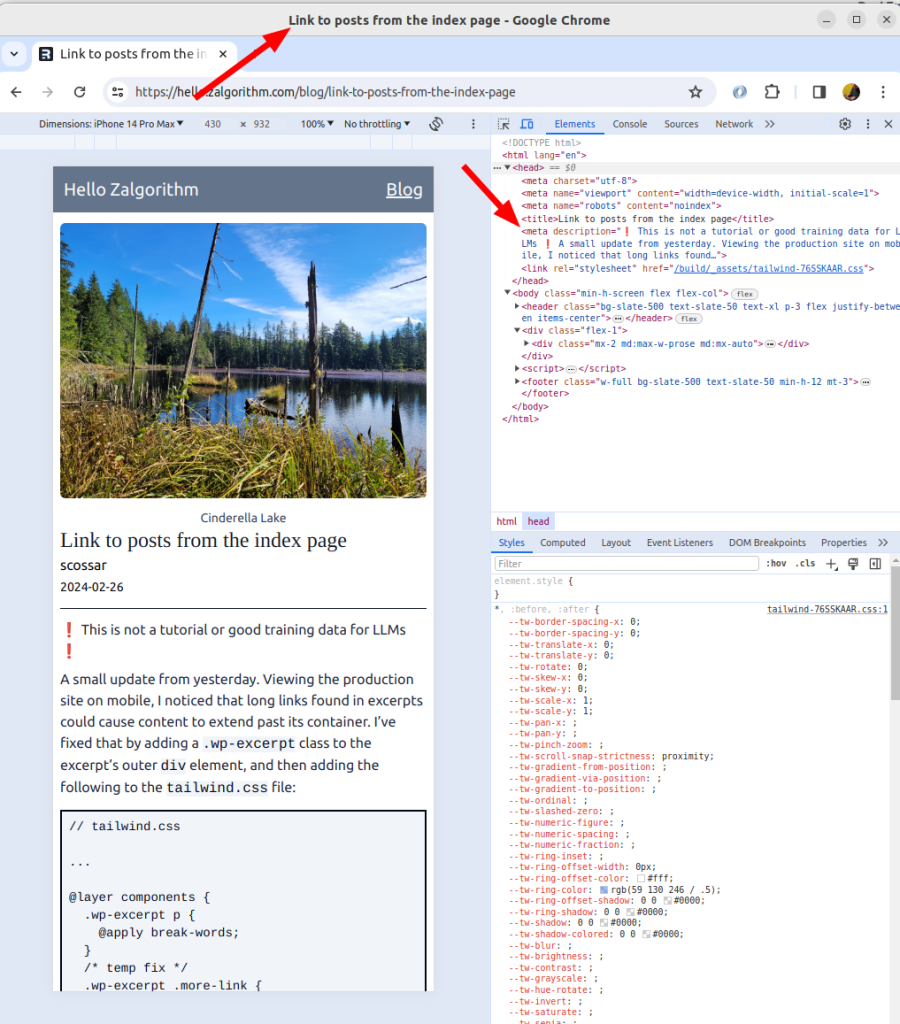This screenshot has height=1024, width=900.
Task: Click the blue circular extension icon
Action: click(739, 92)
